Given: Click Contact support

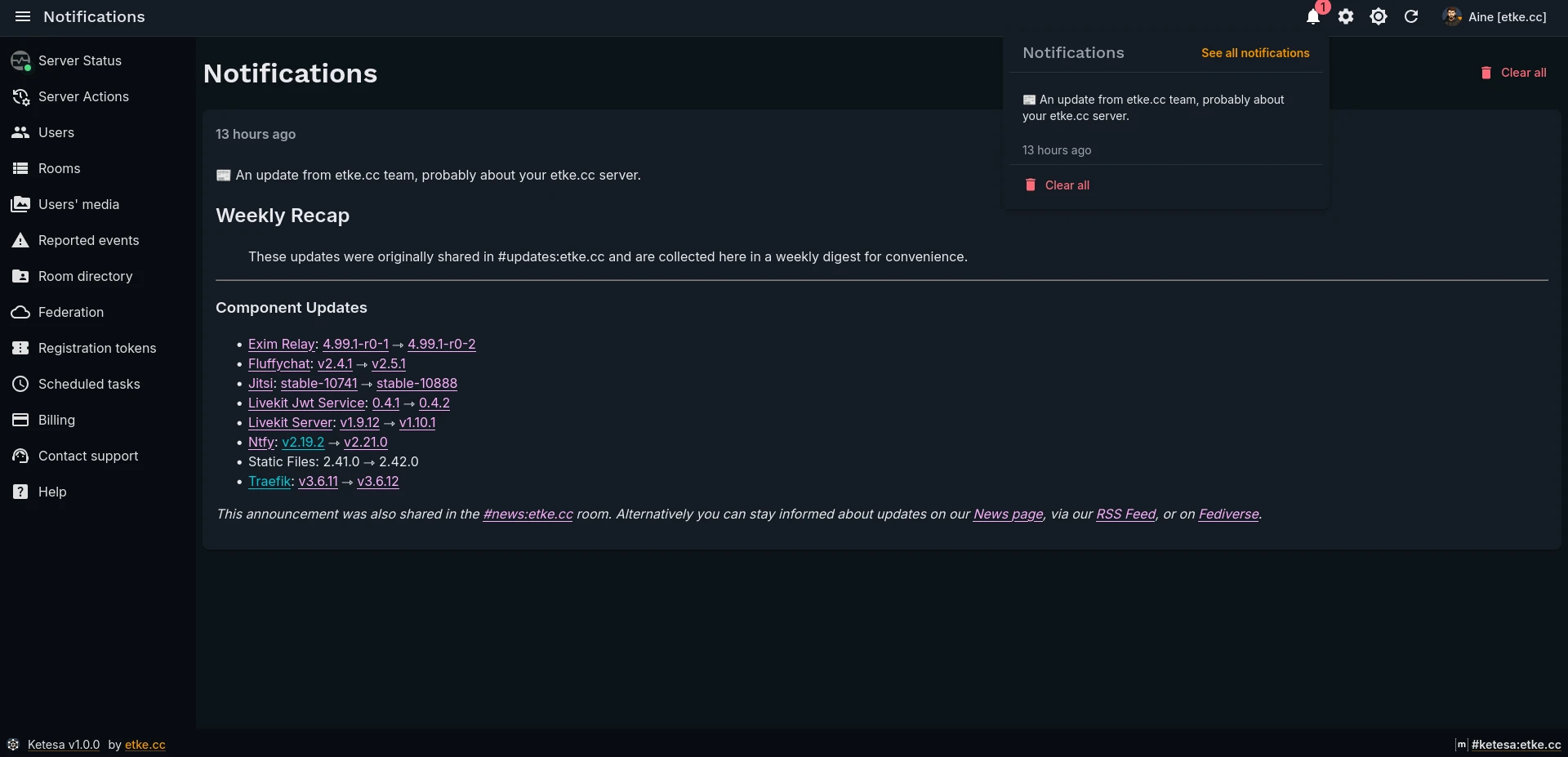Looking at the screenshot, I should pos(98,456).
